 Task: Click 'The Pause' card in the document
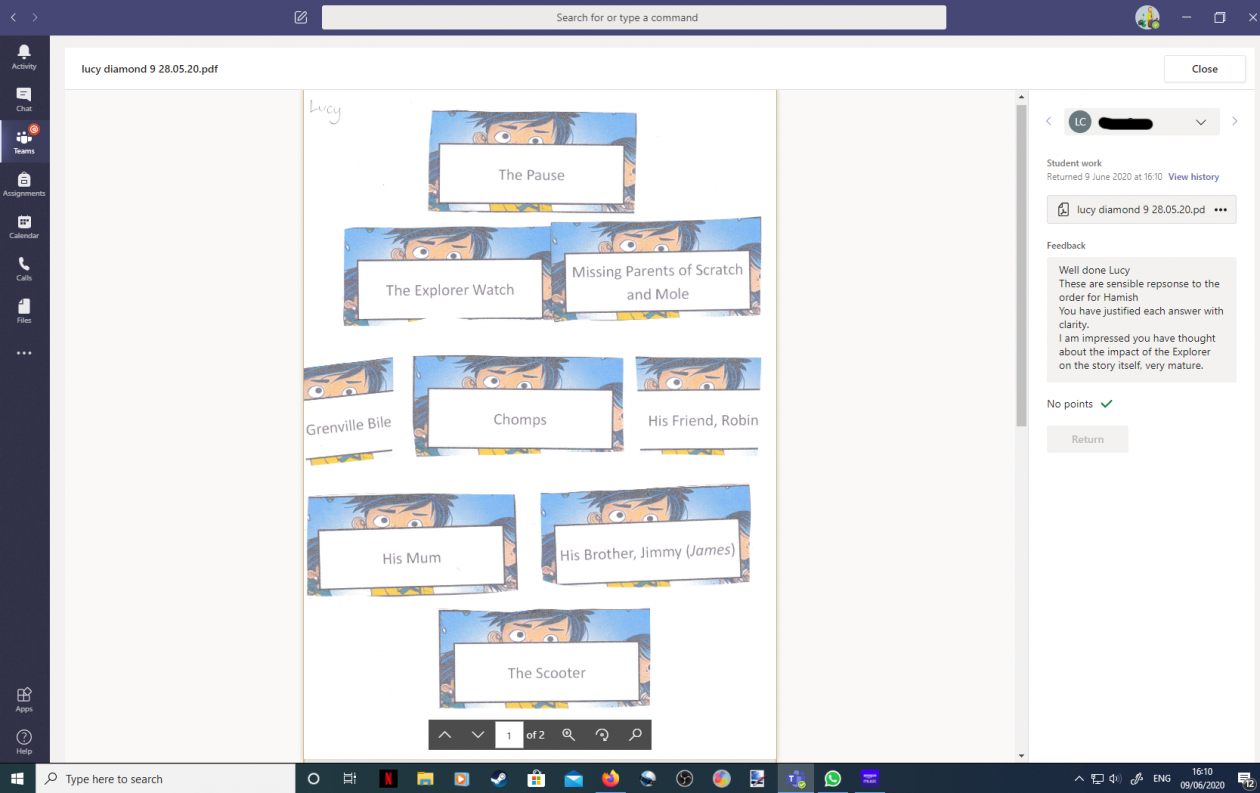pyautogui.click(x=532, y=162)
